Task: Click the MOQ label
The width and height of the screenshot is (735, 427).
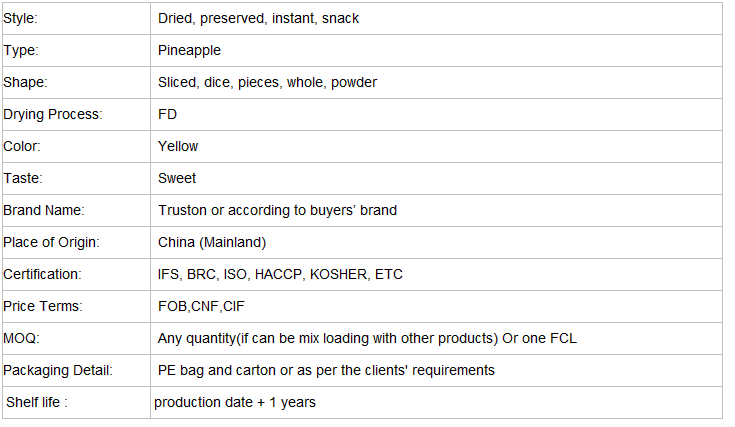Action: coord(21,338)
